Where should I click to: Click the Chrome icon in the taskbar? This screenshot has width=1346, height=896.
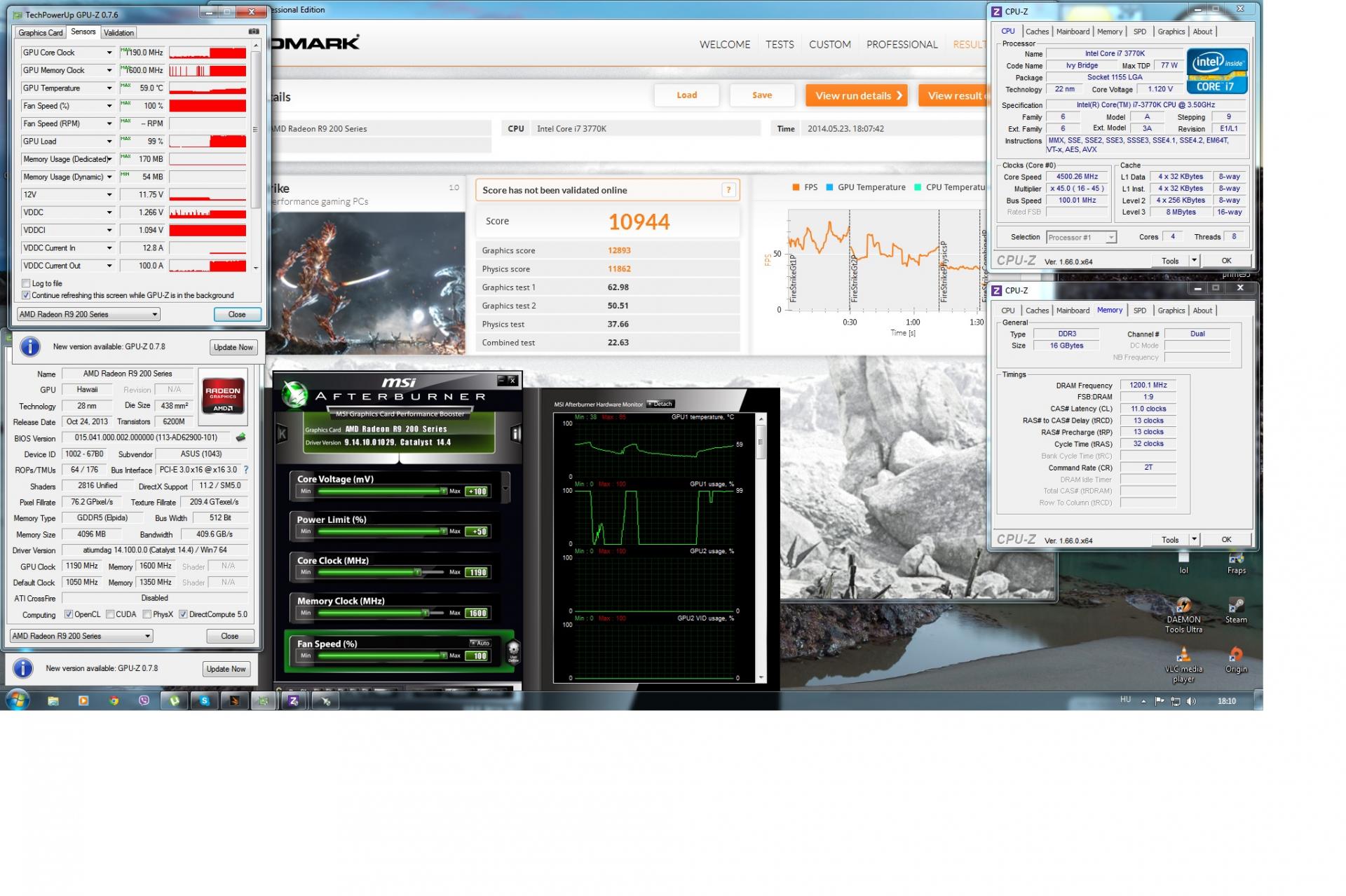(x=114, y=700)
